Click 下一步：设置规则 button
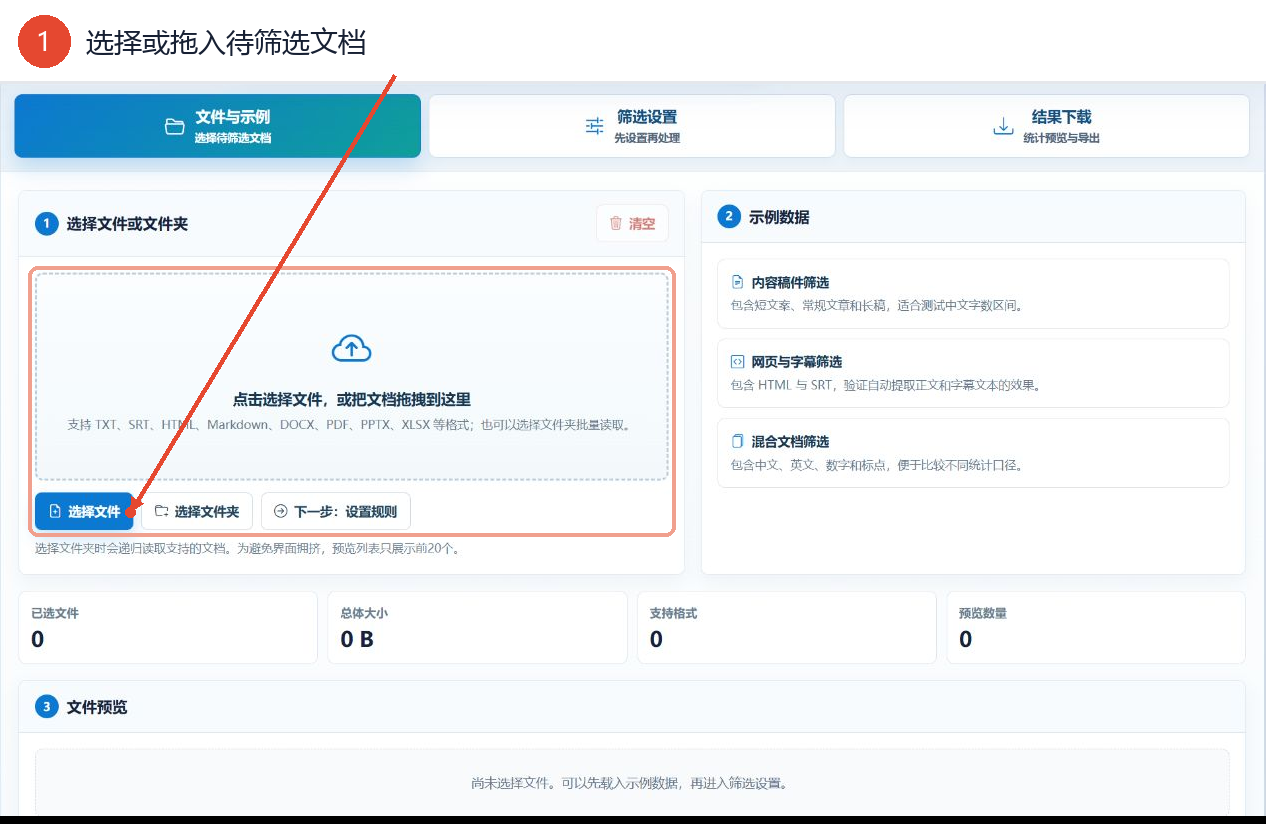Screen dimensions: 1266x824 click(336, 511)
